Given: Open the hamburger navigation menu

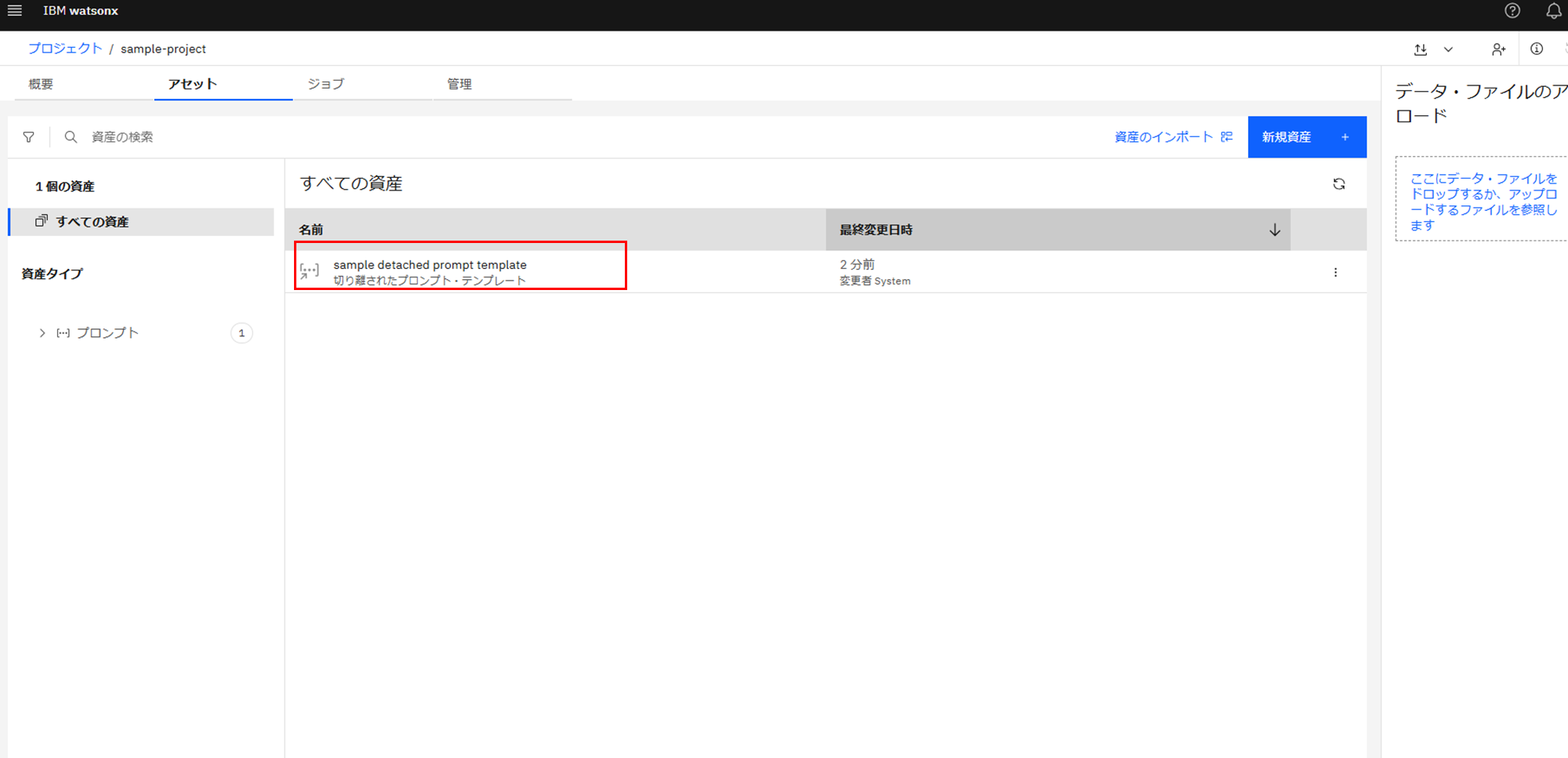Looking at the screenshot, I should click(x=14, y=11).
